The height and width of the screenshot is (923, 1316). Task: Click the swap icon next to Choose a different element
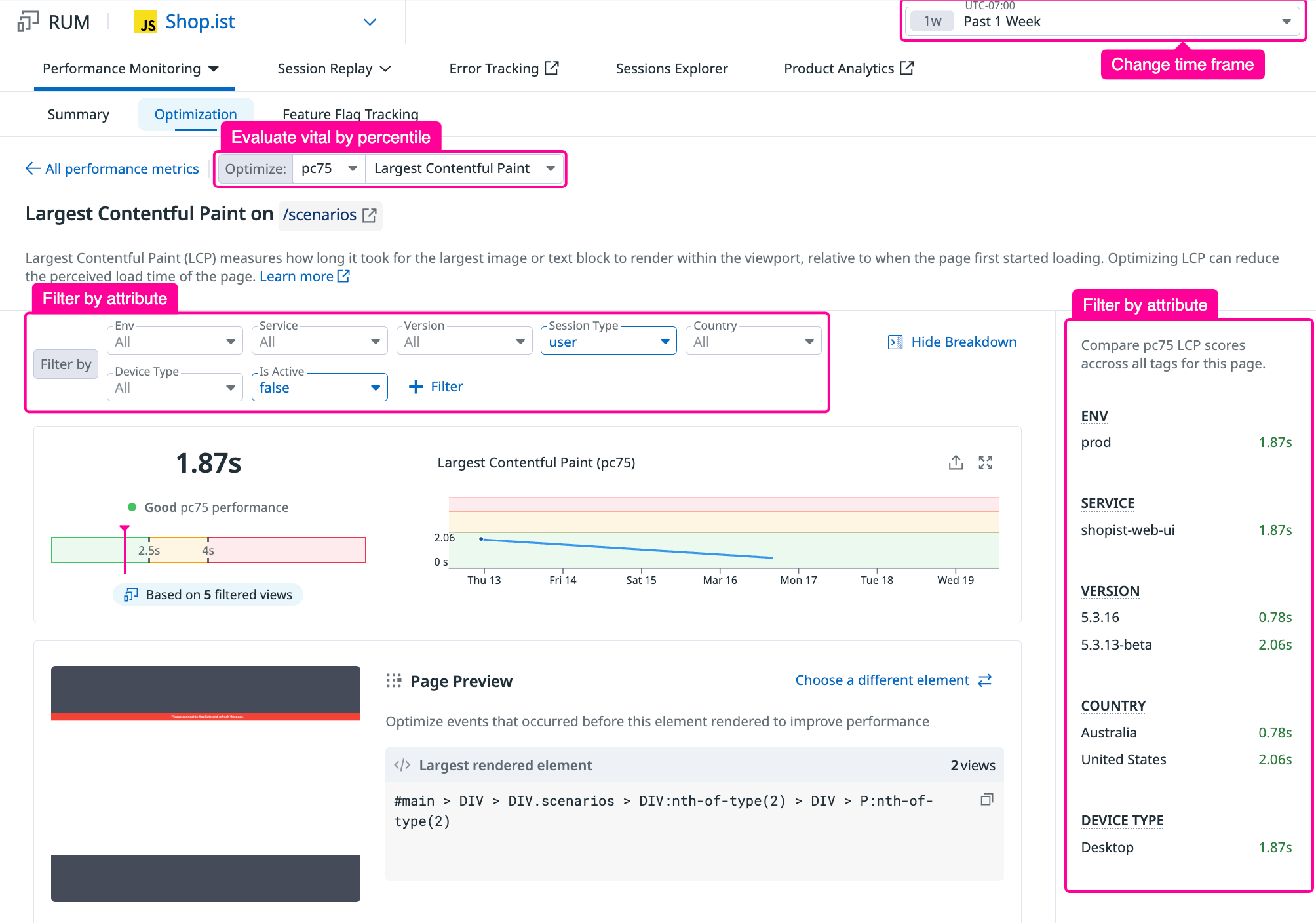click(984, 680)
